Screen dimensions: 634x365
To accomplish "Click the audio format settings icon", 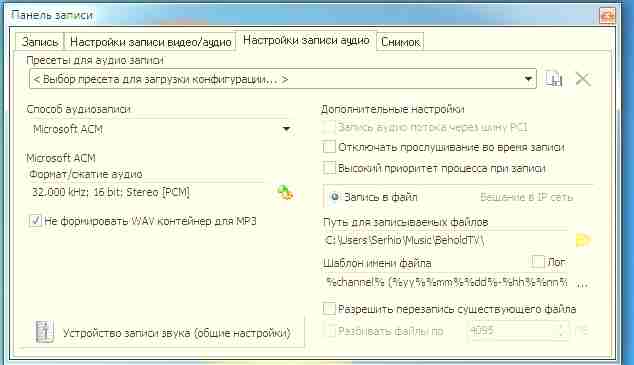I will pos(285,192).
